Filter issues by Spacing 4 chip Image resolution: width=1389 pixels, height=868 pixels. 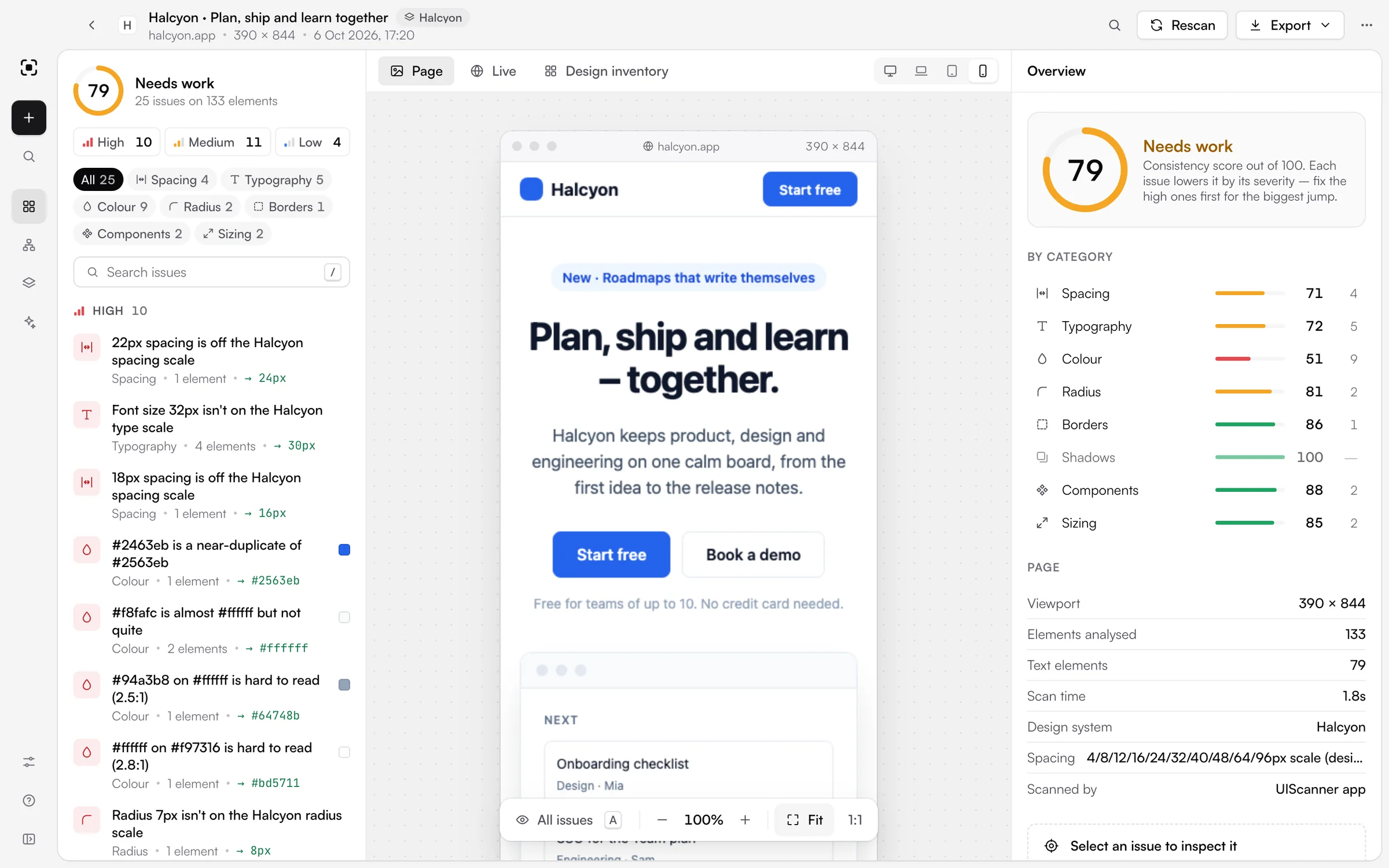click(x=172, y=180)
